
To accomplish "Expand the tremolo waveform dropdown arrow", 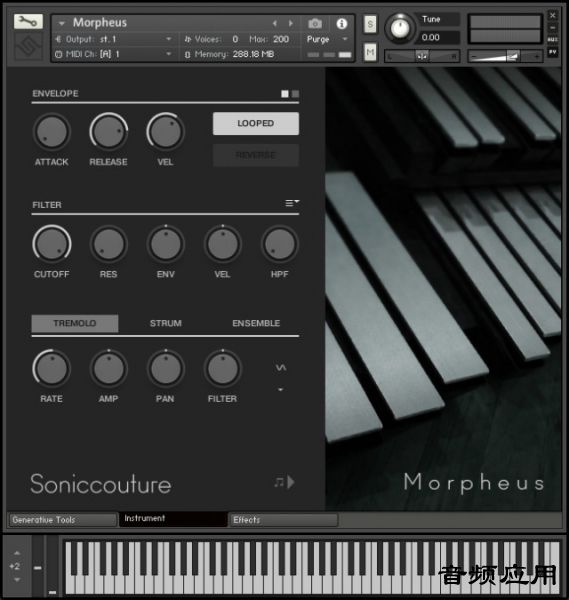I will point(280,390).
